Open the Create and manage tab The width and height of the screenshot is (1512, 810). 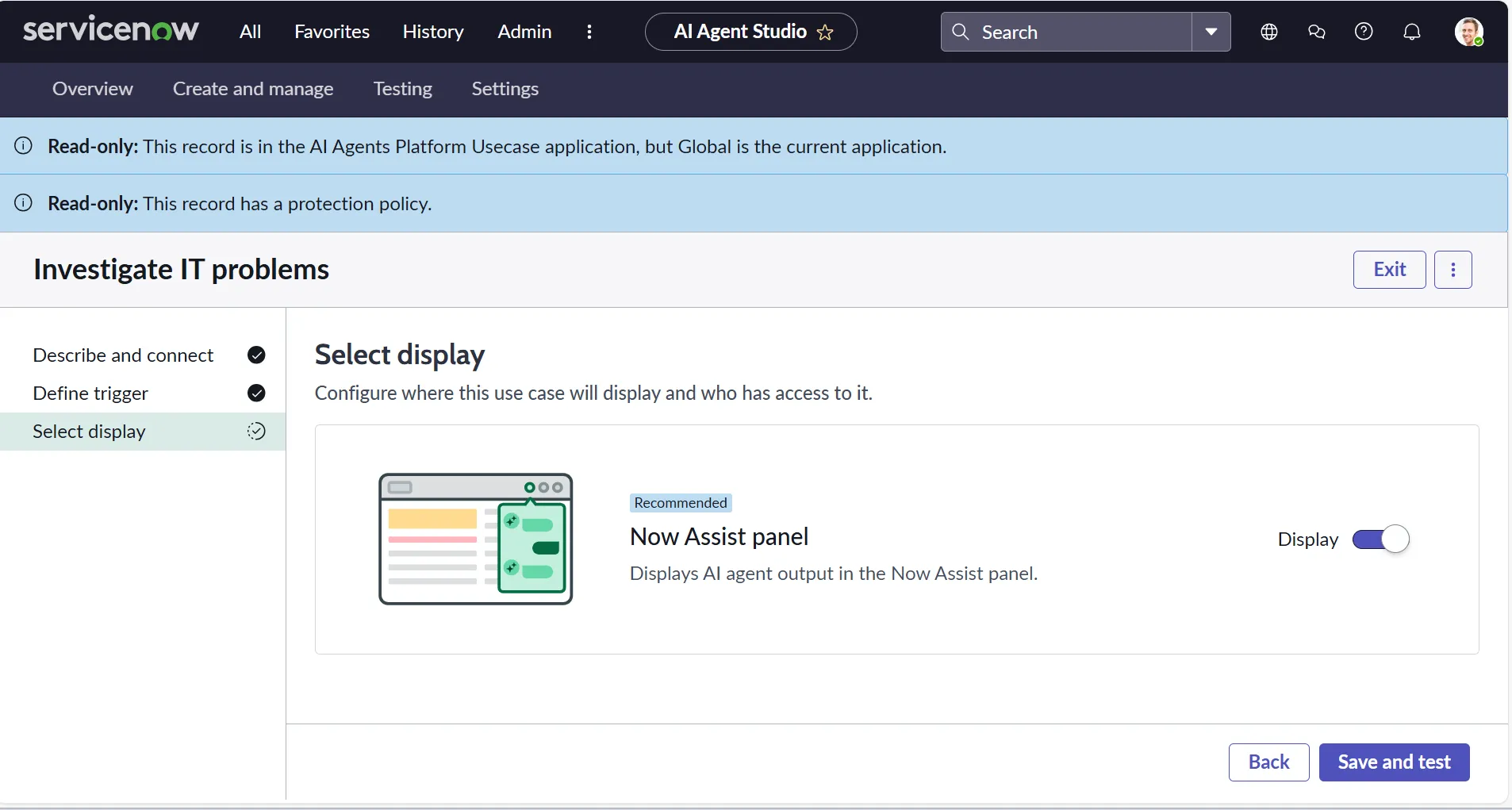pos(253,89)
